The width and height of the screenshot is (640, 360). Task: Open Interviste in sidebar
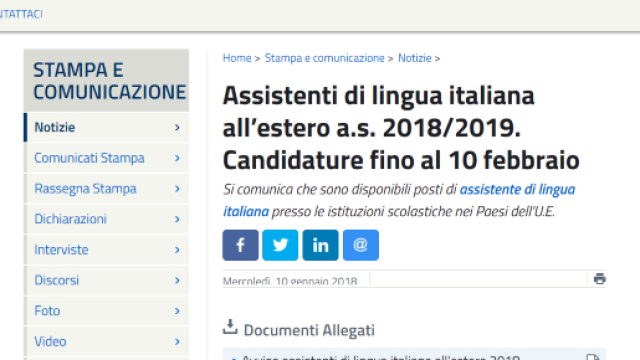(x=107, y=250)
